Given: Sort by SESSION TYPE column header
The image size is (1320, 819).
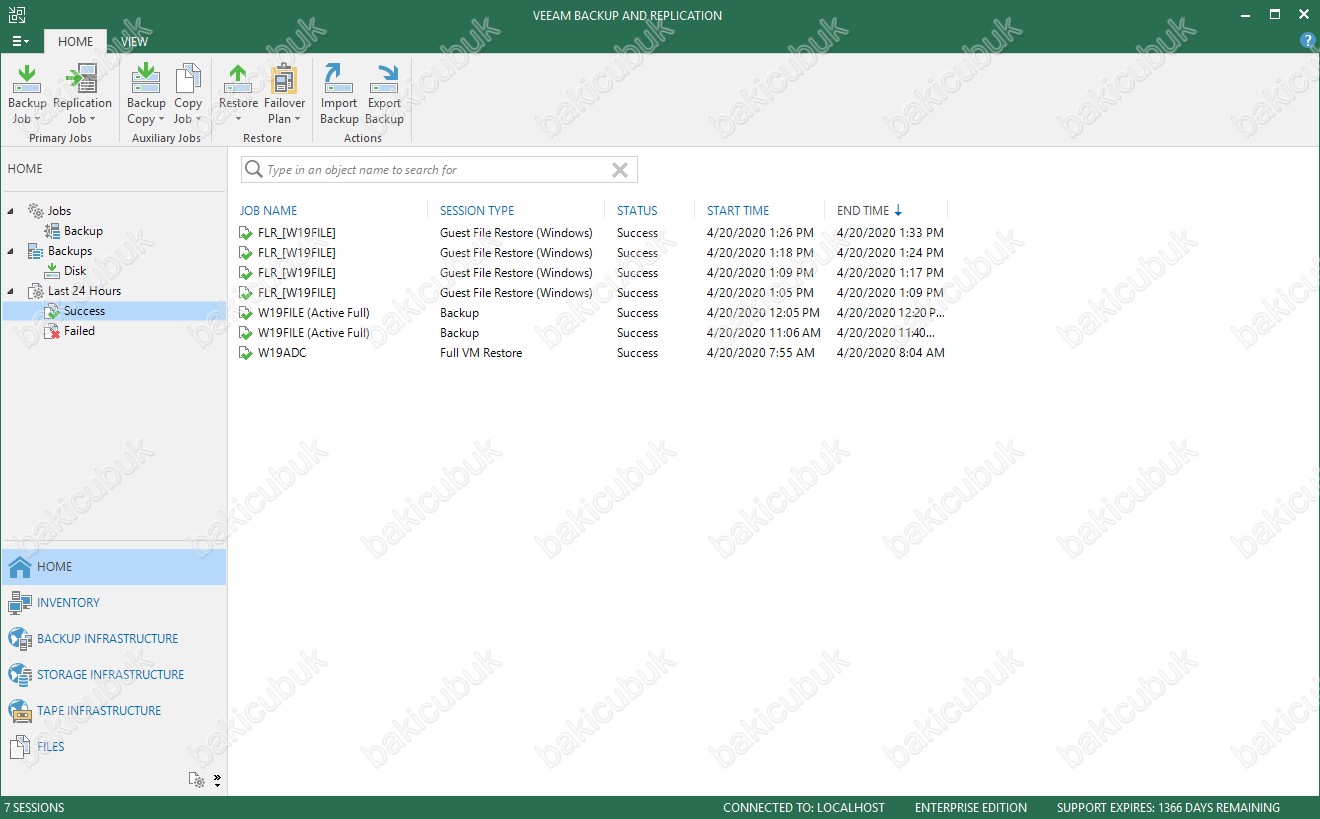Looking at the screenshot, I should tap(477, 211).
